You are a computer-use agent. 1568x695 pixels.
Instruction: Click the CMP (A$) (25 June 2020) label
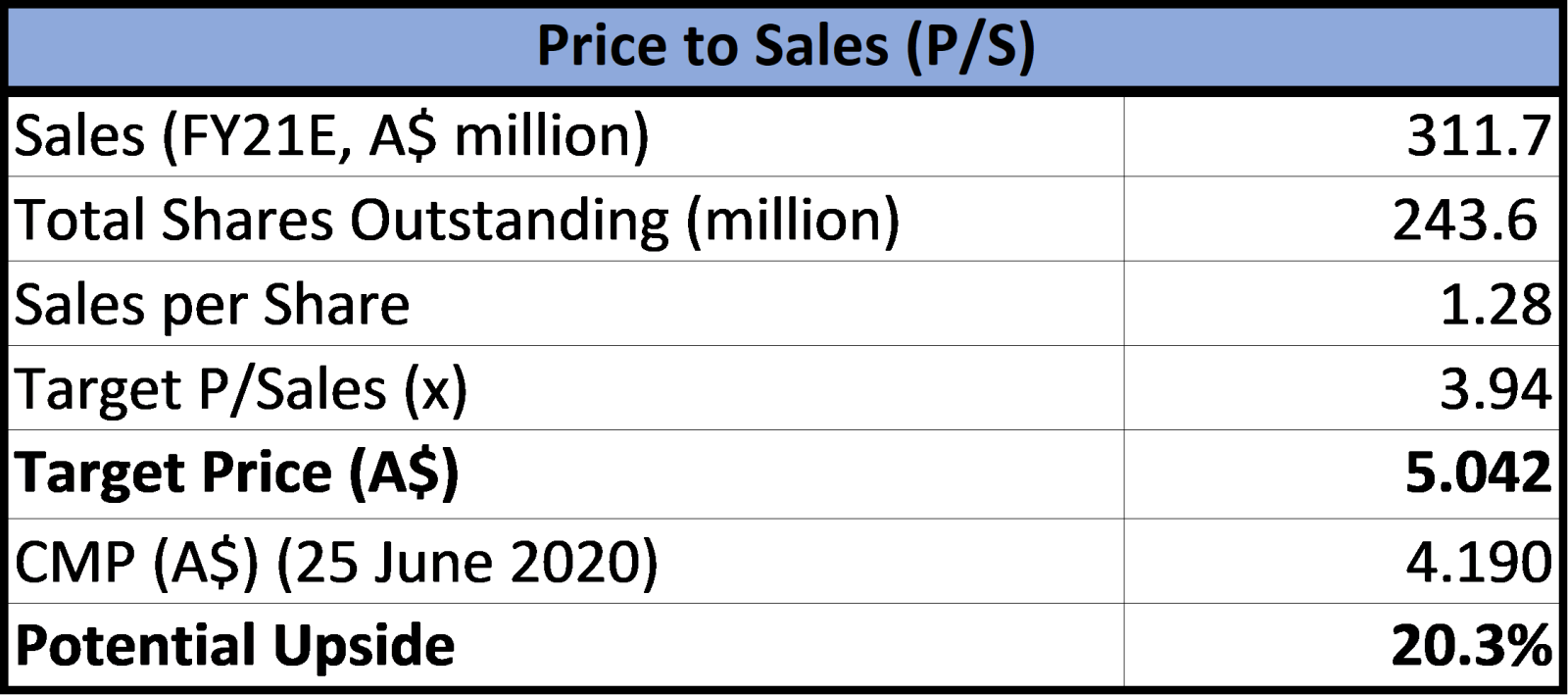tap(336, 563)
